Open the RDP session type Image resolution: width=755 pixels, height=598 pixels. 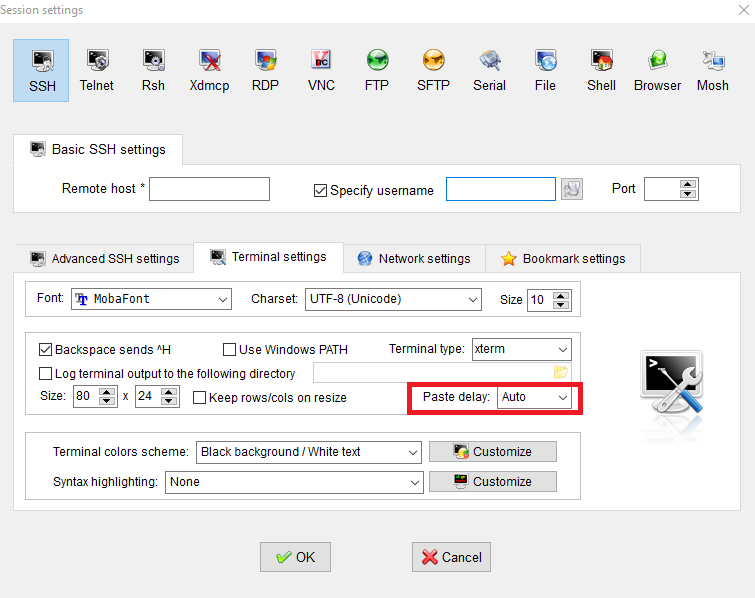coord(265,70)
